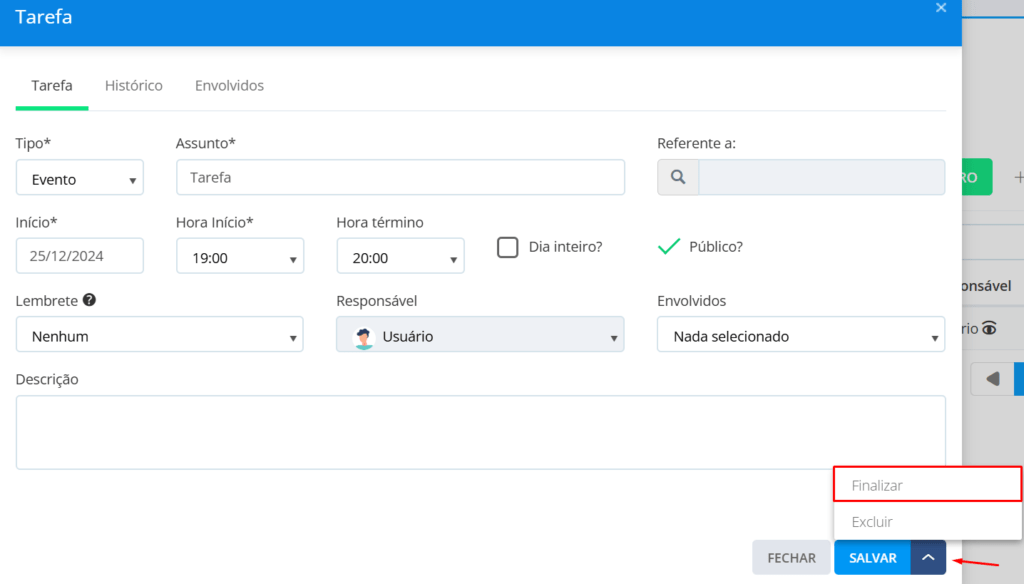Click the eye icon behind the dialog
The image size is (1024, 584).
(989, 328)
